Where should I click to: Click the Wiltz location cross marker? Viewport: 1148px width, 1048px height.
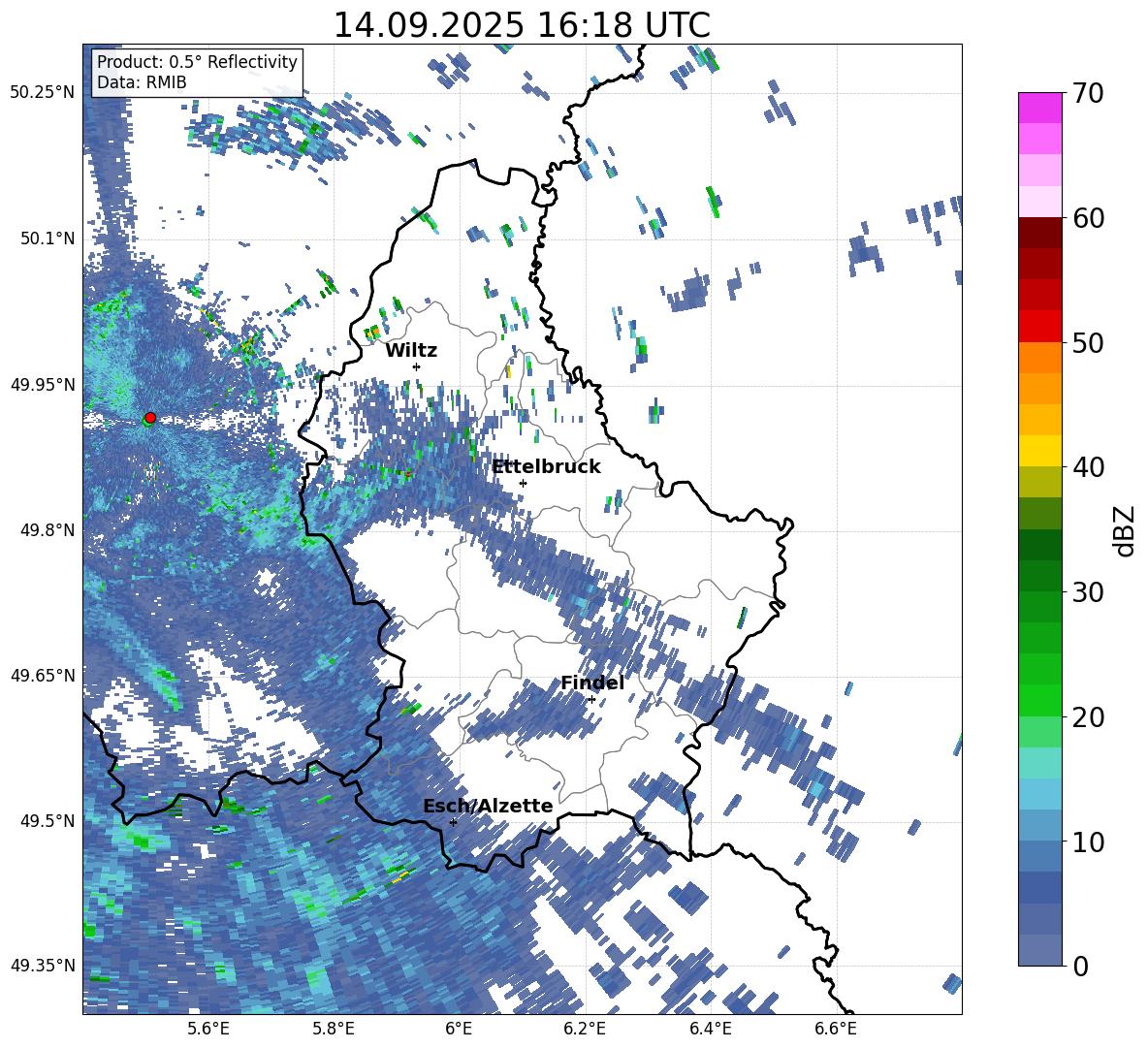pos(417,366)
